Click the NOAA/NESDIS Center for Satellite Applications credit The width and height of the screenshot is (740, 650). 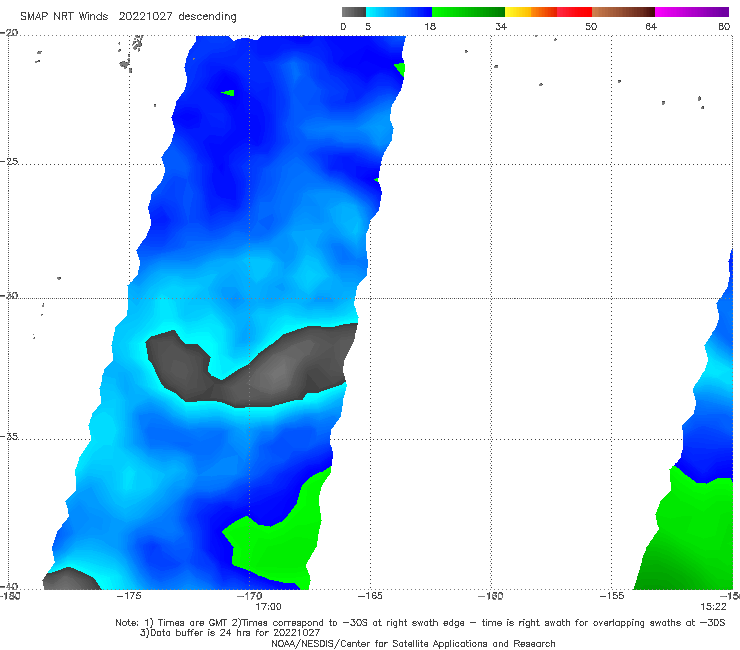(413, 643)
